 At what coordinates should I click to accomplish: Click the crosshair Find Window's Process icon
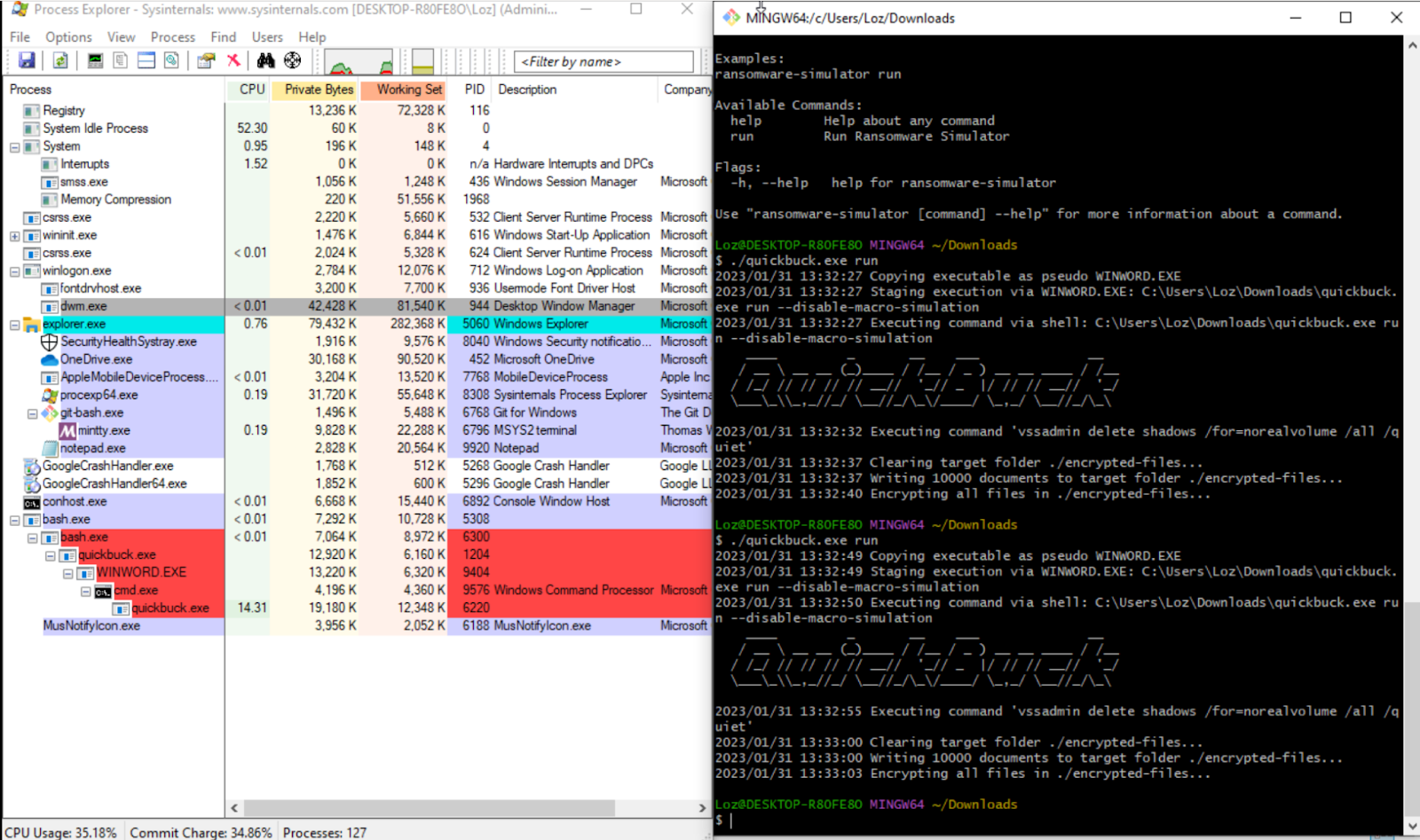coord(292,60)
